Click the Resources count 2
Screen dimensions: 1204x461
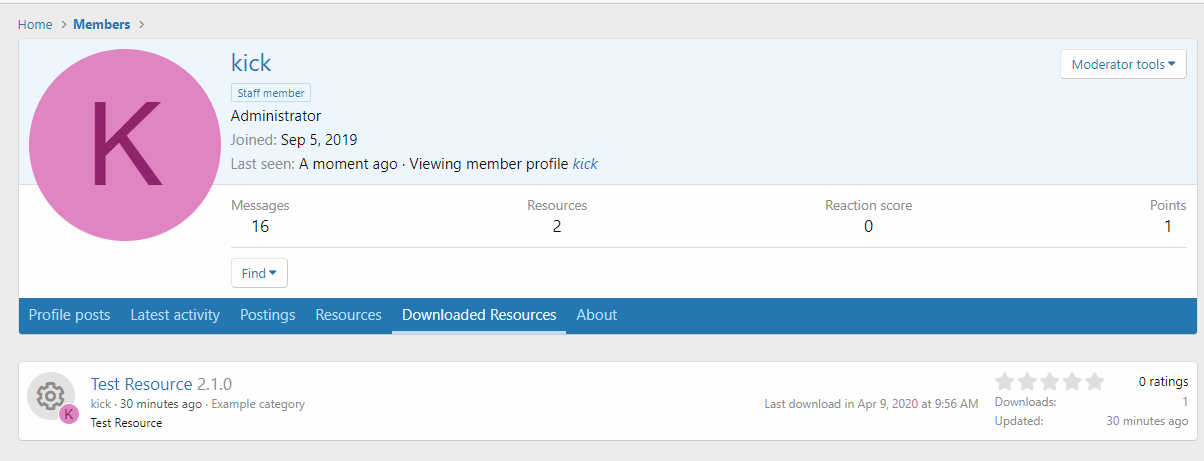pyautogui.click(x=557, y=226)
